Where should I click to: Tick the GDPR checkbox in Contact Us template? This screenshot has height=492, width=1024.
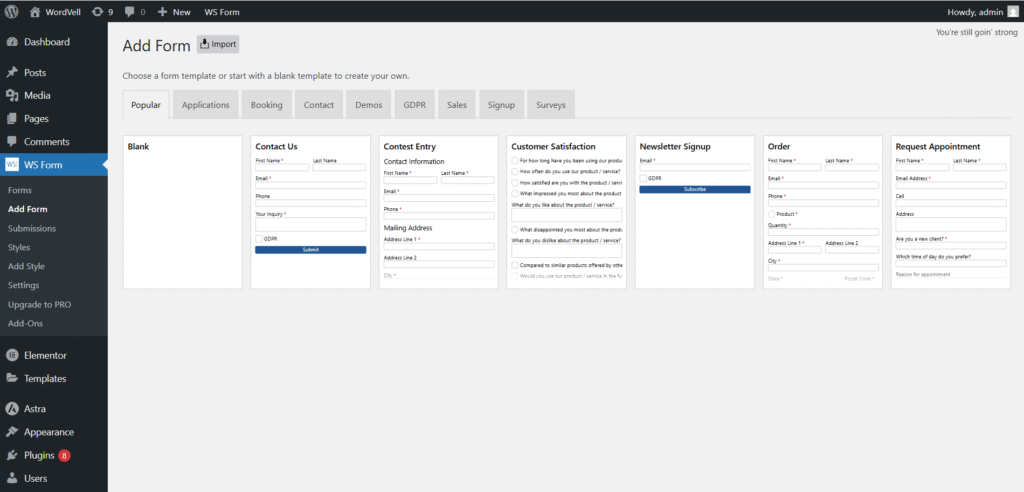[259, 238]
